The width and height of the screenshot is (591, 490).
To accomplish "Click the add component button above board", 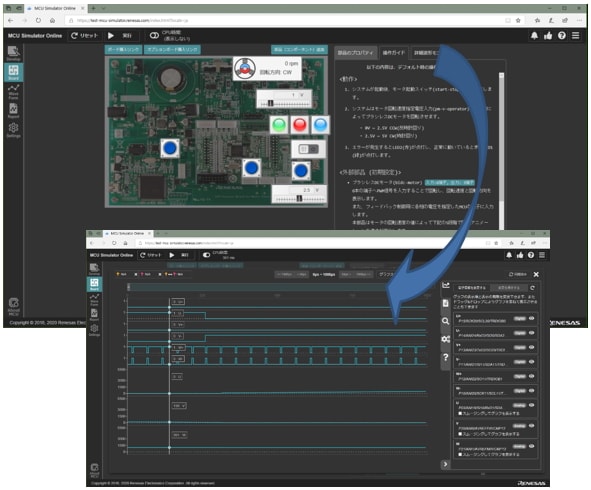I will pos(299,49).
